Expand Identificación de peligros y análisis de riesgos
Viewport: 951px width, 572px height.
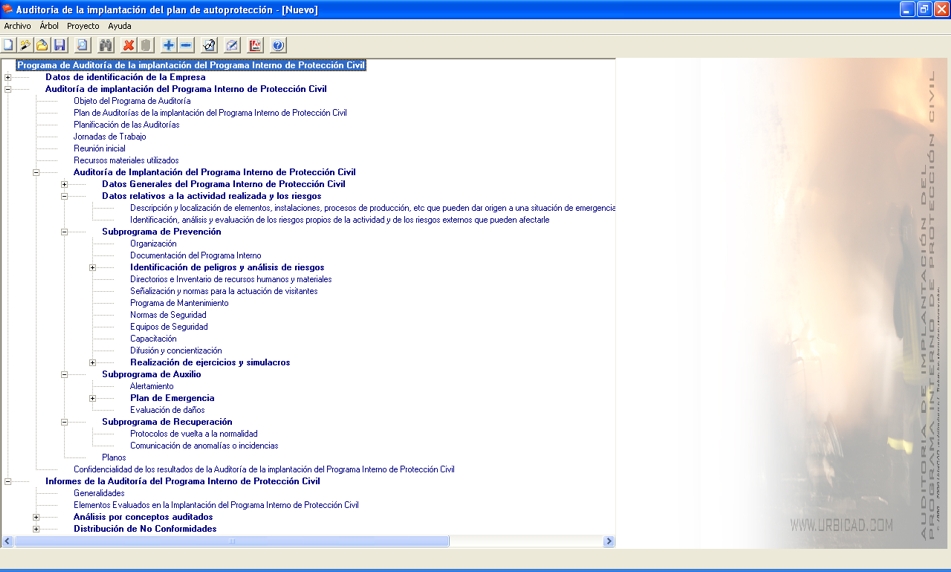click(x=93, y=267)
